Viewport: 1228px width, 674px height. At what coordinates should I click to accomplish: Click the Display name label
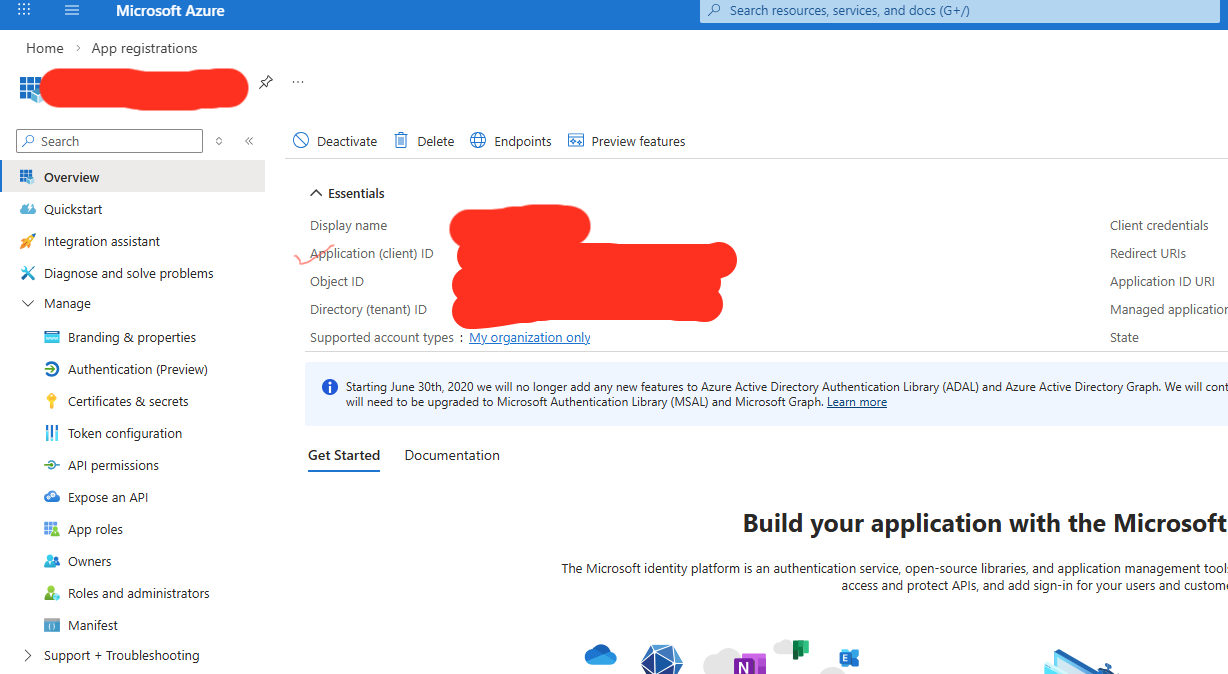[348, 226]
